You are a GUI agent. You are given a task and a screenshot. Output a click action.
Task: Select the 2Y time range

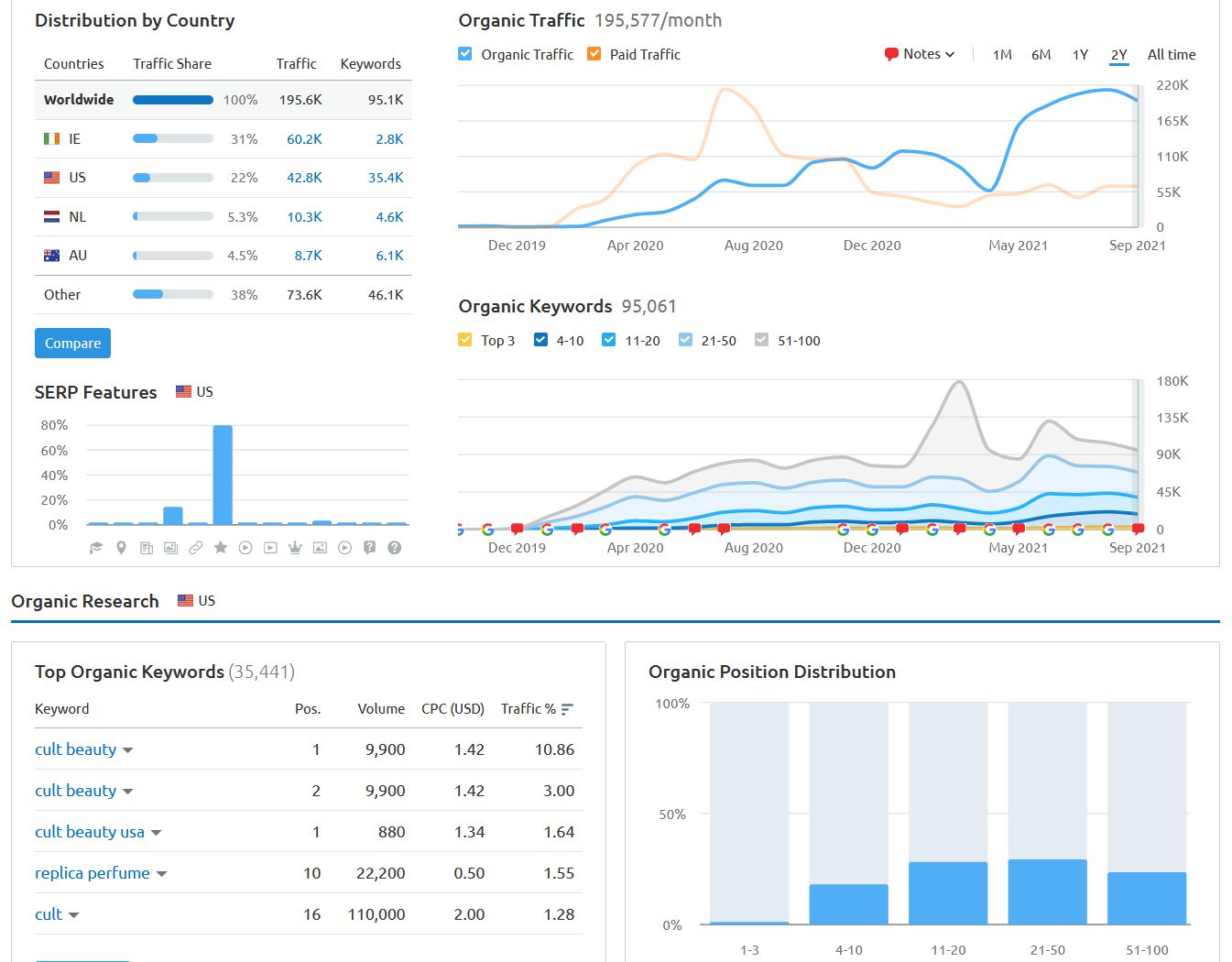pyautogui.click(x=1118, y=55)
